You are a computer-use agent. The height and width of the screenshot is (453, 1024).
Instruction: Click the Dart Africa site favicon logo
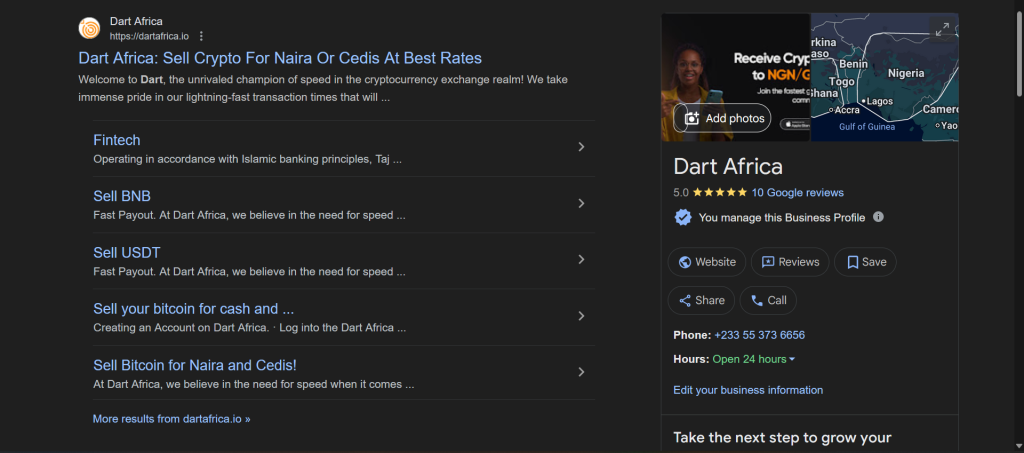(x=89, y=28)
